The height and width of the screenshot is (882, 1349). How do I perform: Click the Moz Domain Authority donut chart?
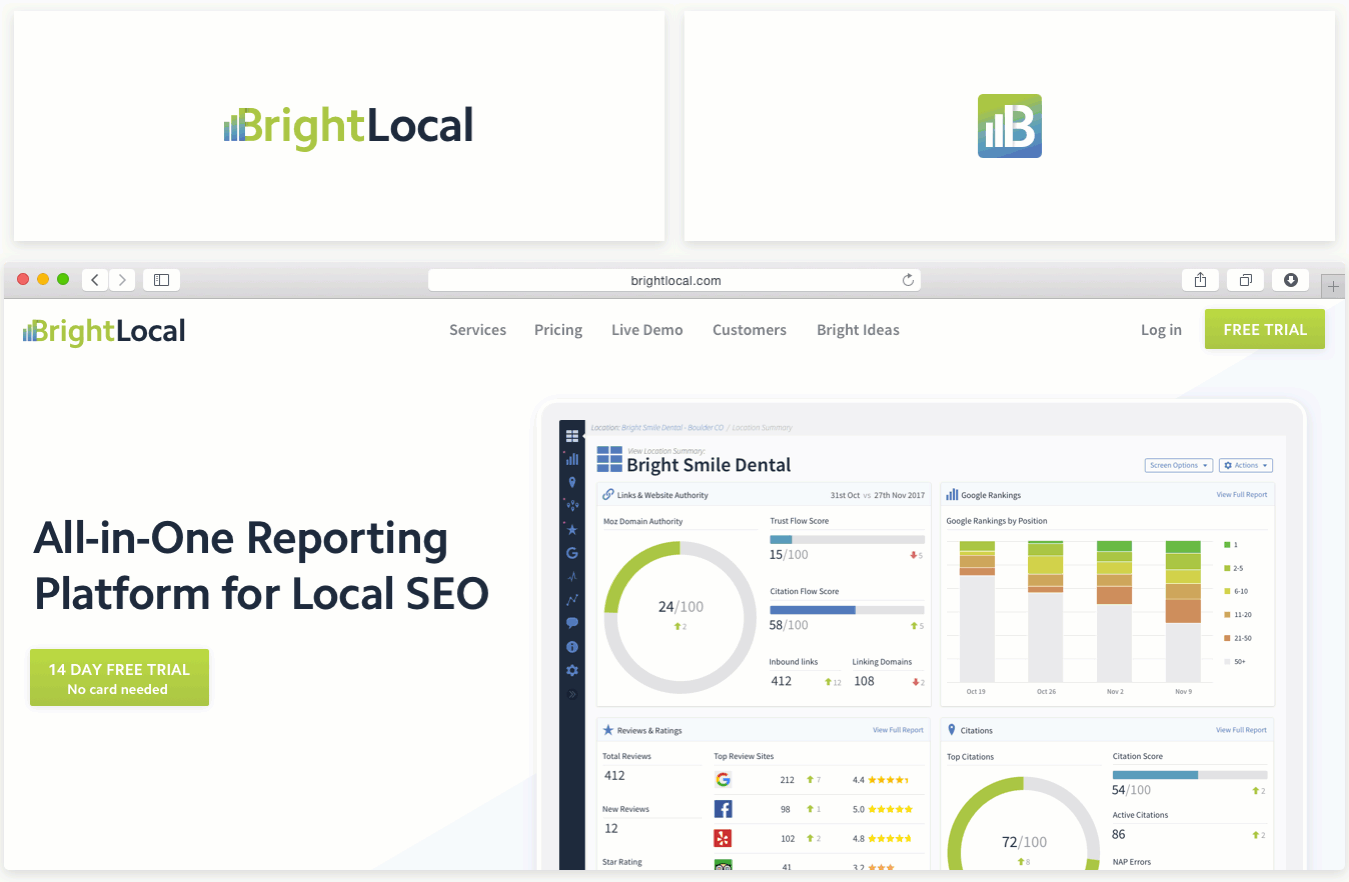(680, 617)
